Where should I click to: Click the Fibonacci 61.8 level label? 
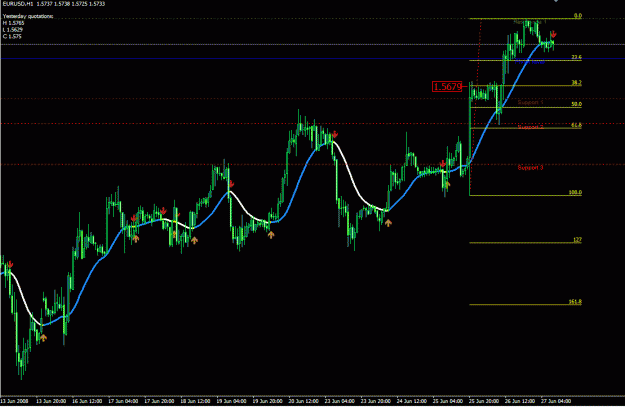pyautogui.click(x=576, y=125)
